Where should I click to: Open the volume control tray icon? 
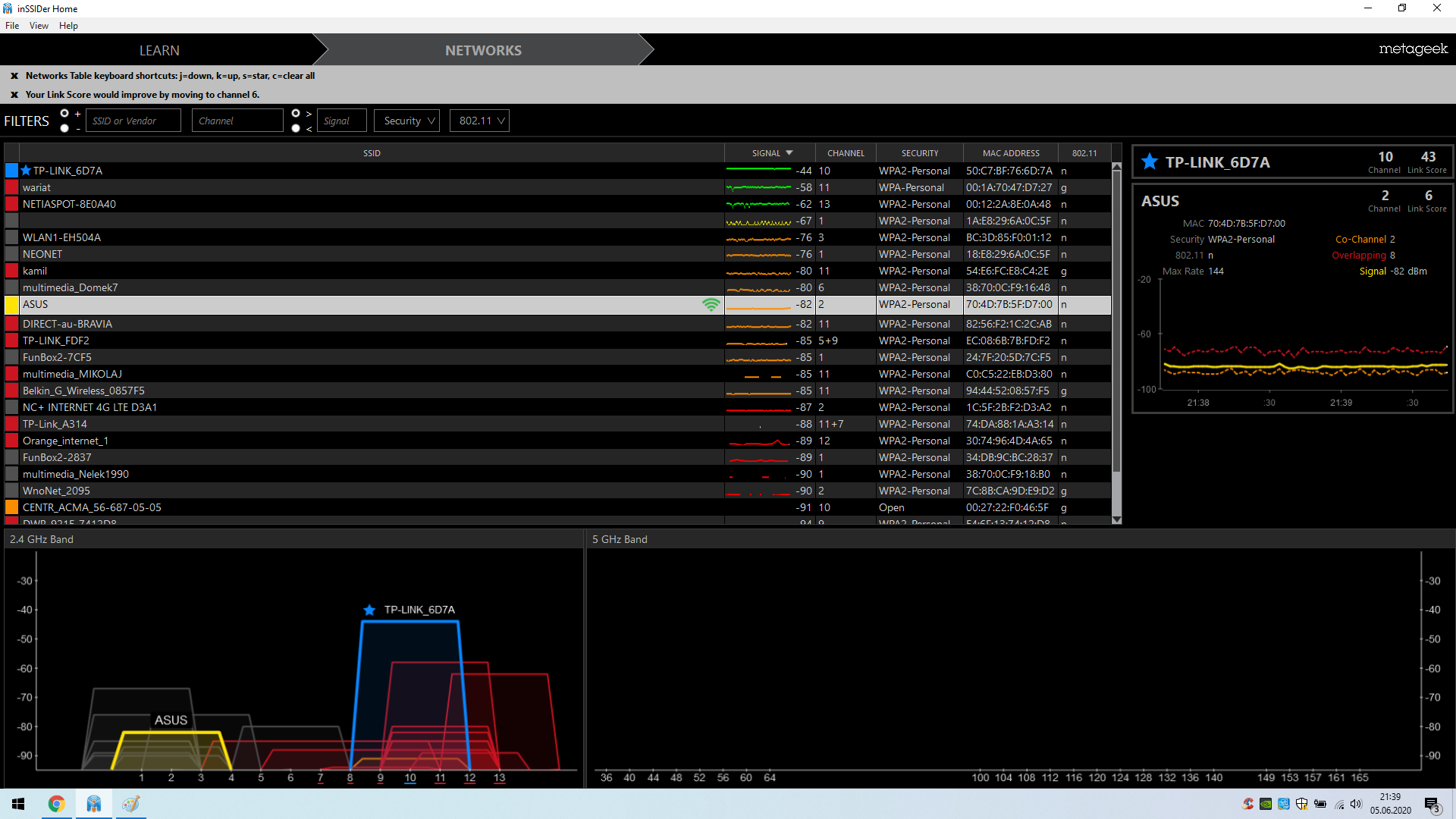1357,804
